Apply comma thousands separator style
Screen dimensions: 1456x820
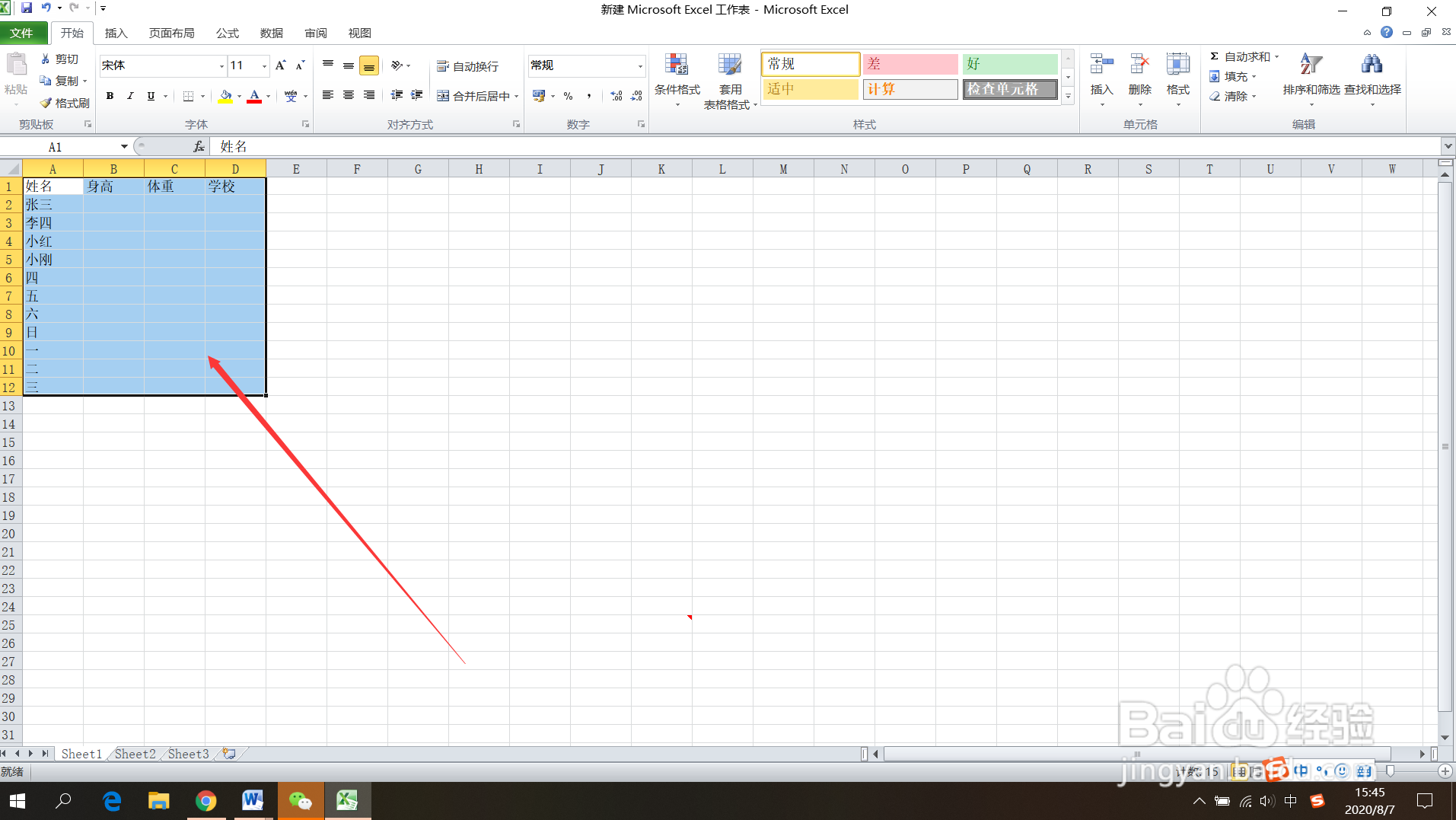point(588,96)
